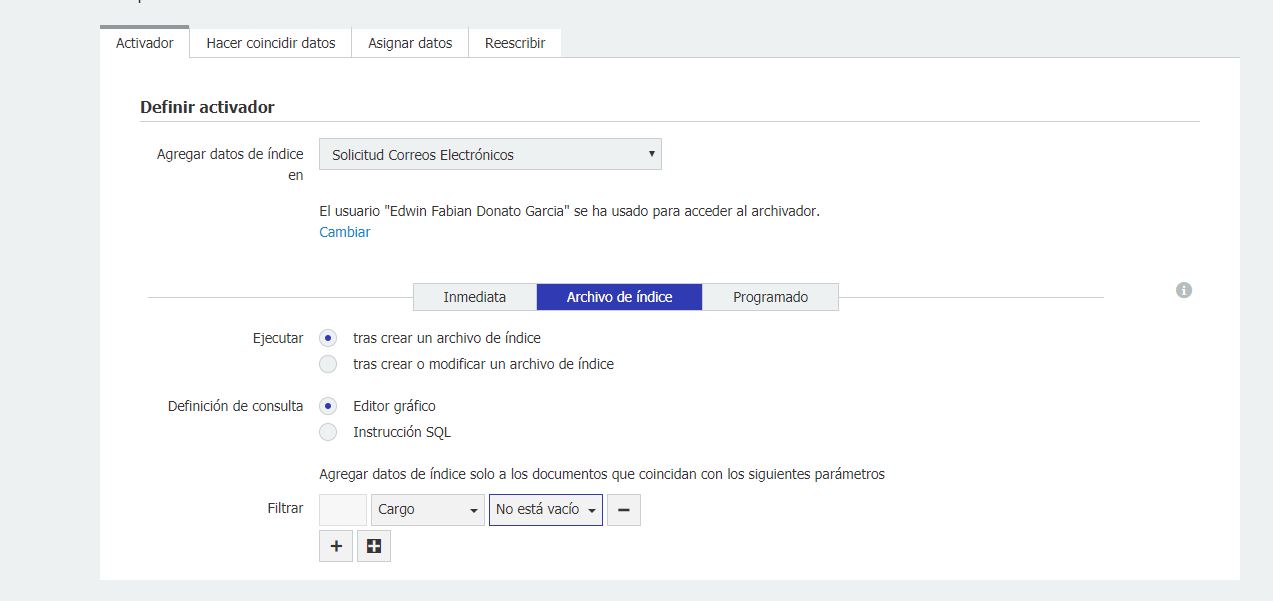This screenshot has height=601, width=1273.
Task: Click the 'Cambiar' link
Action: pos(345,232)
